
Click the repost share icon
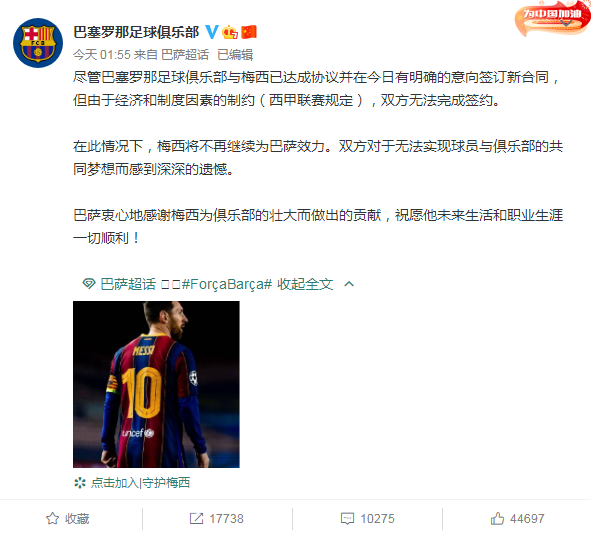click(196, 518)
